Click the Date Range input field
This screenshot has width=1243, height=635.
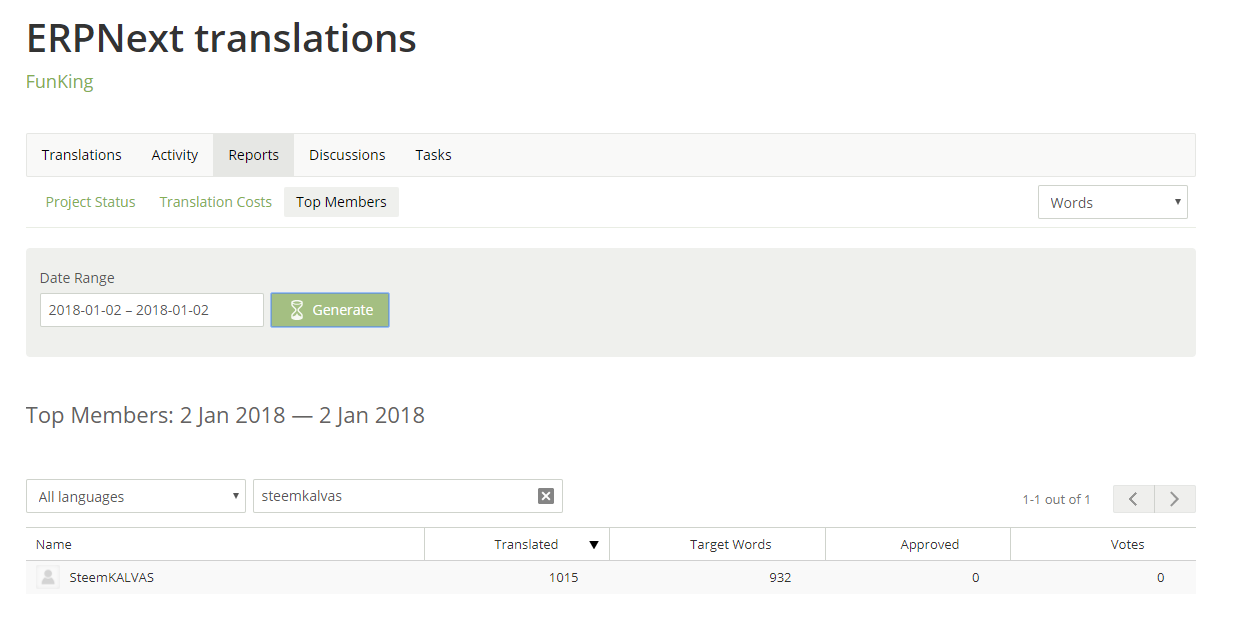tap(152, 310)
